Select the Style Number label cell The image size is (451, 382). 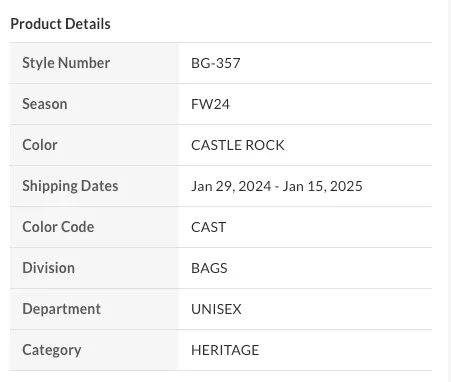point(94,63)
